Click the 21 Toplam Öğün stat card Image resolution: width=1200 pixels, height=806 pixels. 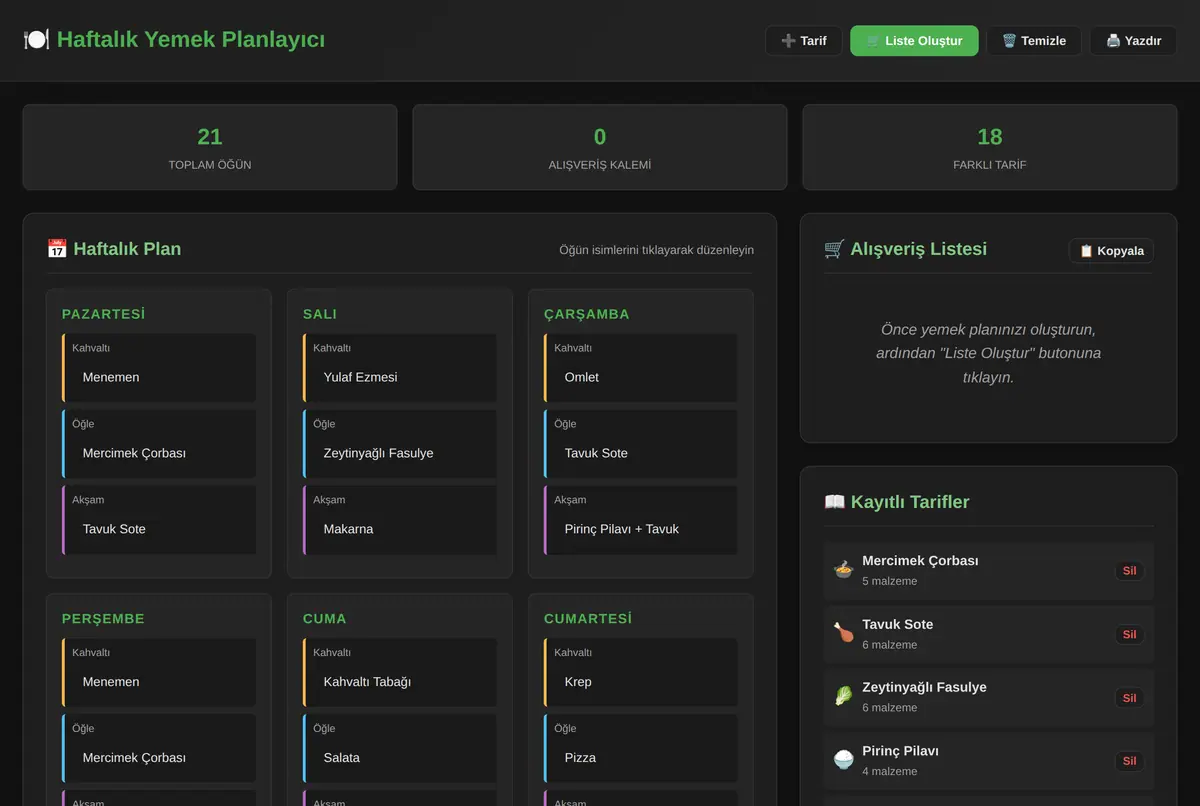click(210, 147)
